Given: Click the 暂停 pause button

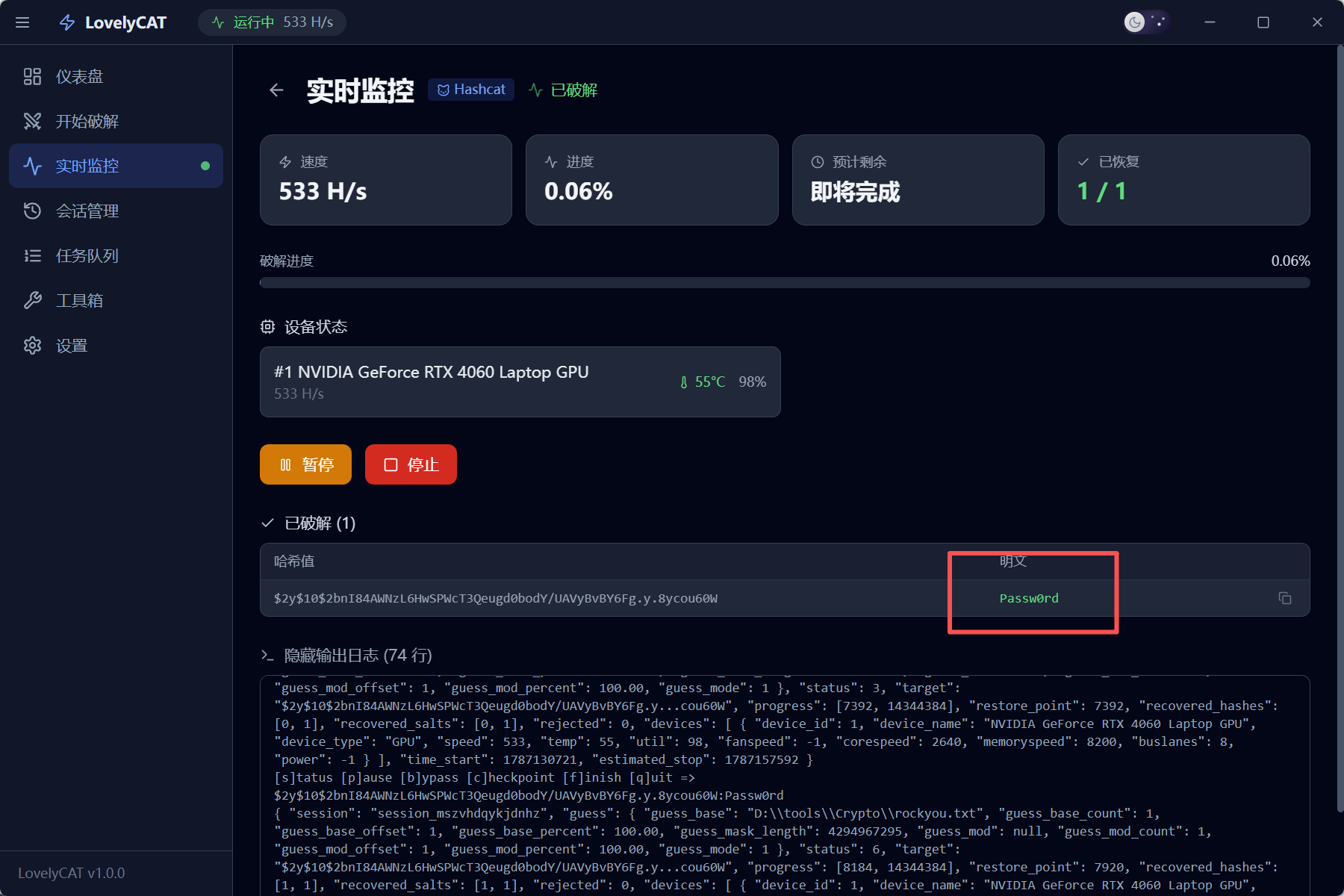Looking at the screenshot, I should pyautogui.click(x=305, y=464).
